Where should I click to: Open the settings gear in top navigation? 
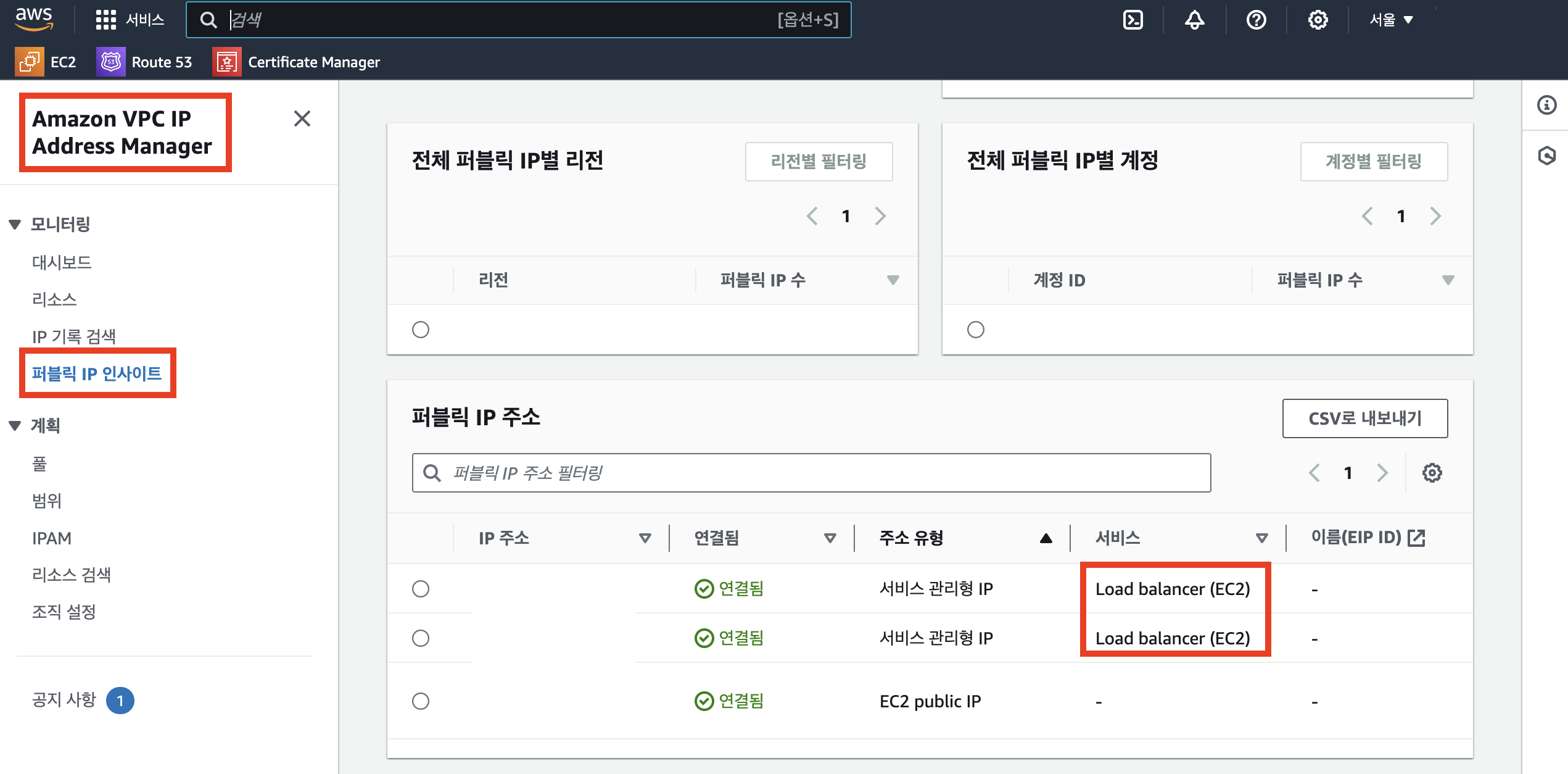pyautogui.click(x=1318, y=20)
